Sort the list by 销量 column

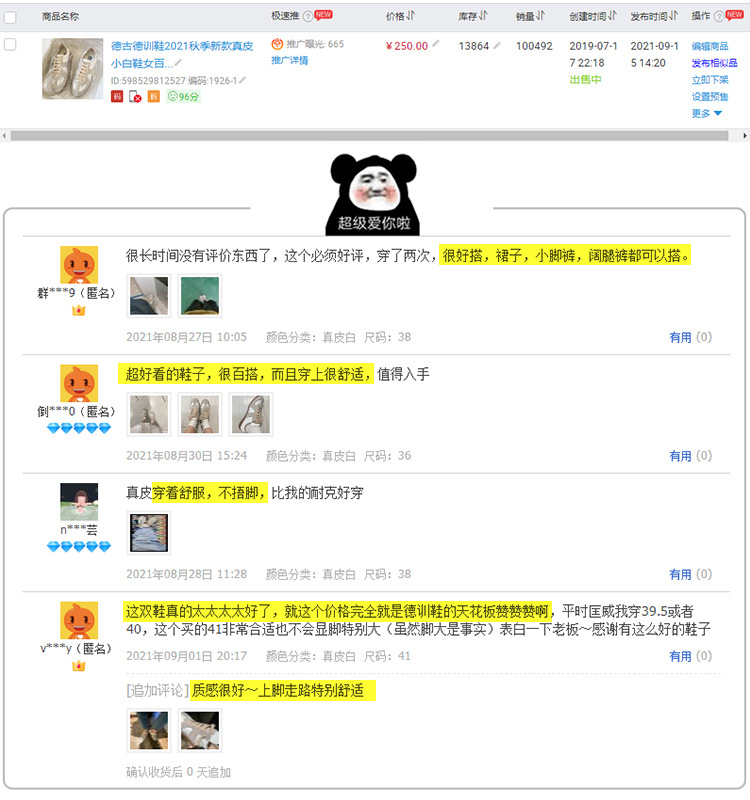coord(530,16)
